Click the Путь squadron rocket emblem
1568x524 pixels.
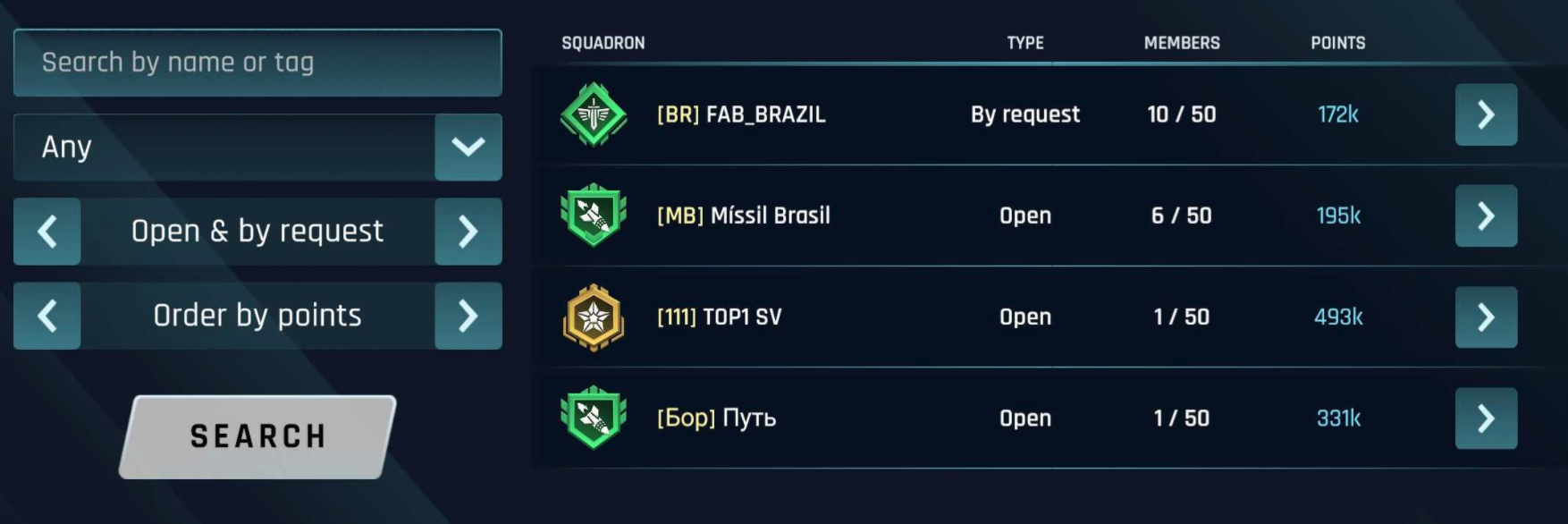tap(594, 418)
